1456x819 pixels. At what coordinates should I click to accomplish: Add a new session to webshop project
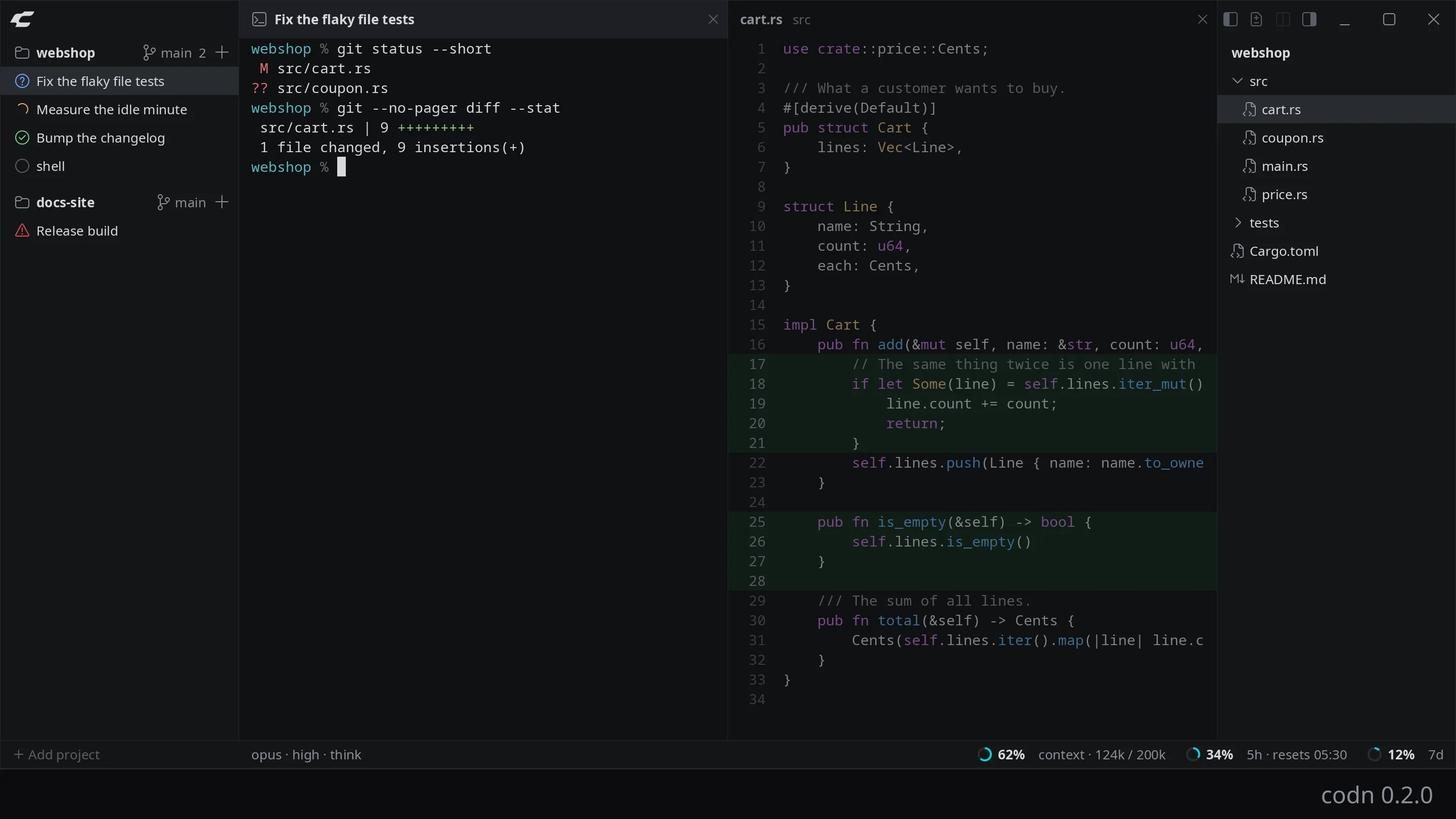tap(222, 53)
